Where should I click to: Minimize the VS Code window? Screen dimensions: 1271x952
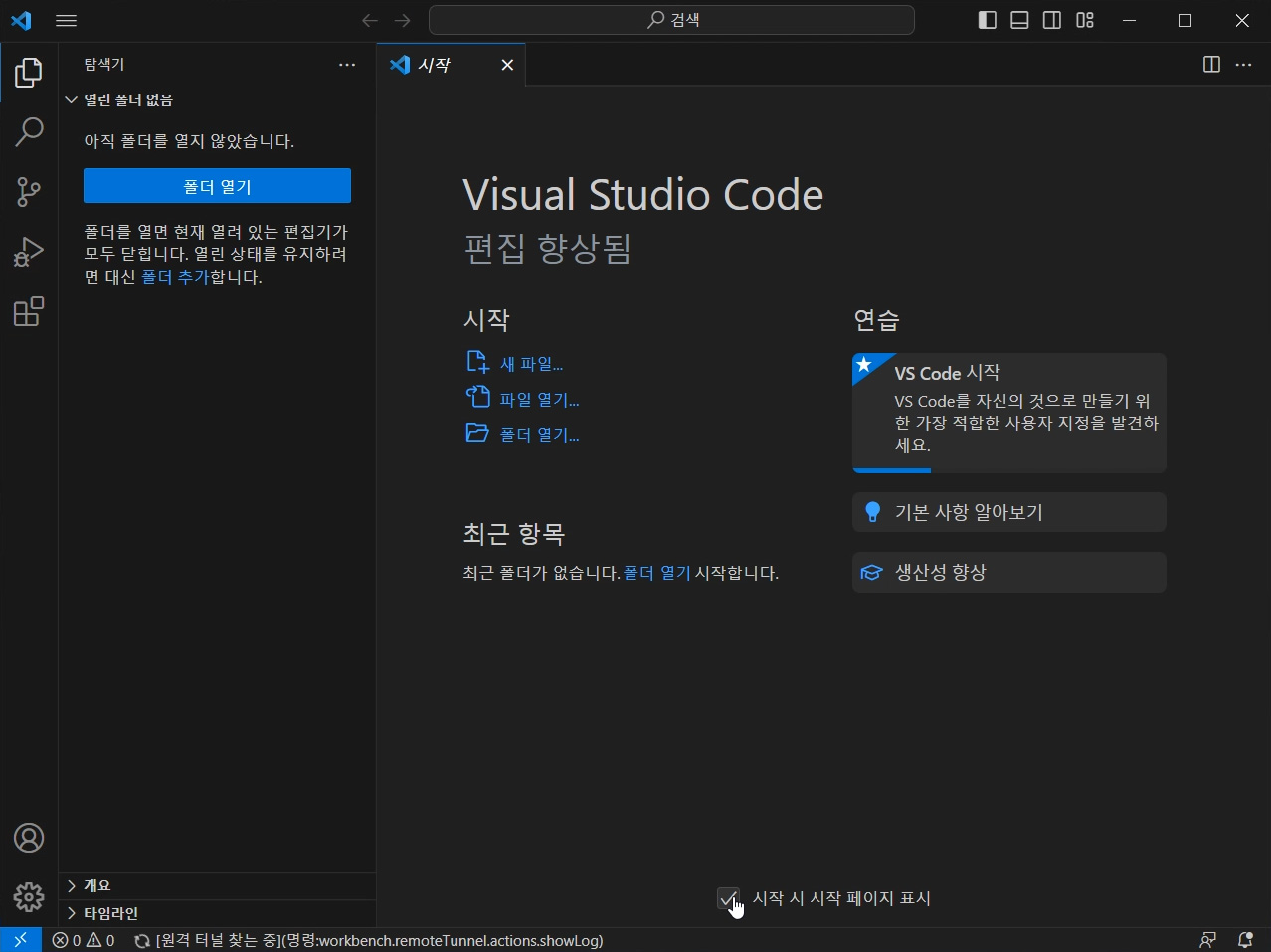1129,20
